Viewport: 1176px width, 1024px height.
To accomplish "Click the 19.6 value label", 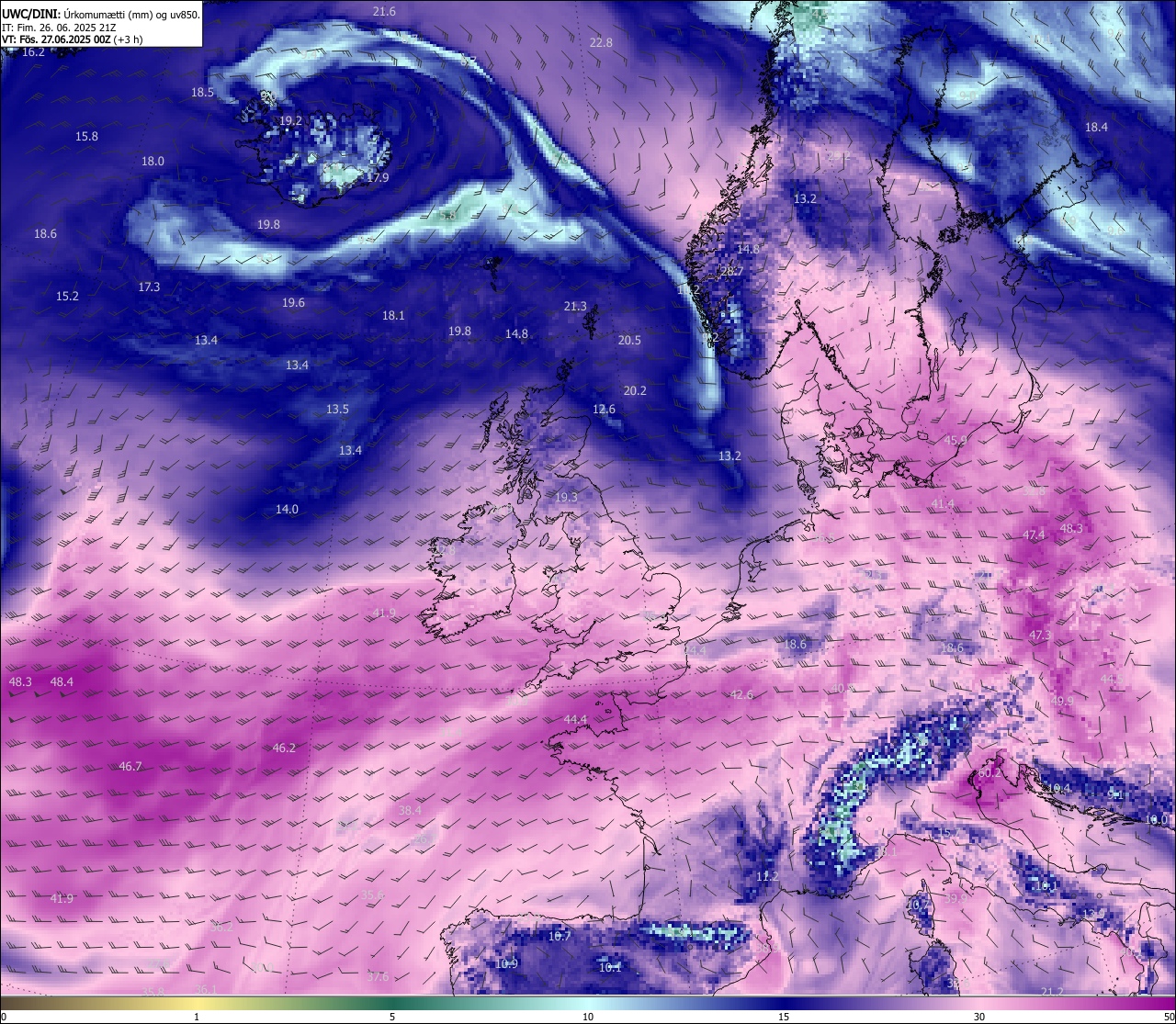I will (293, 302).
